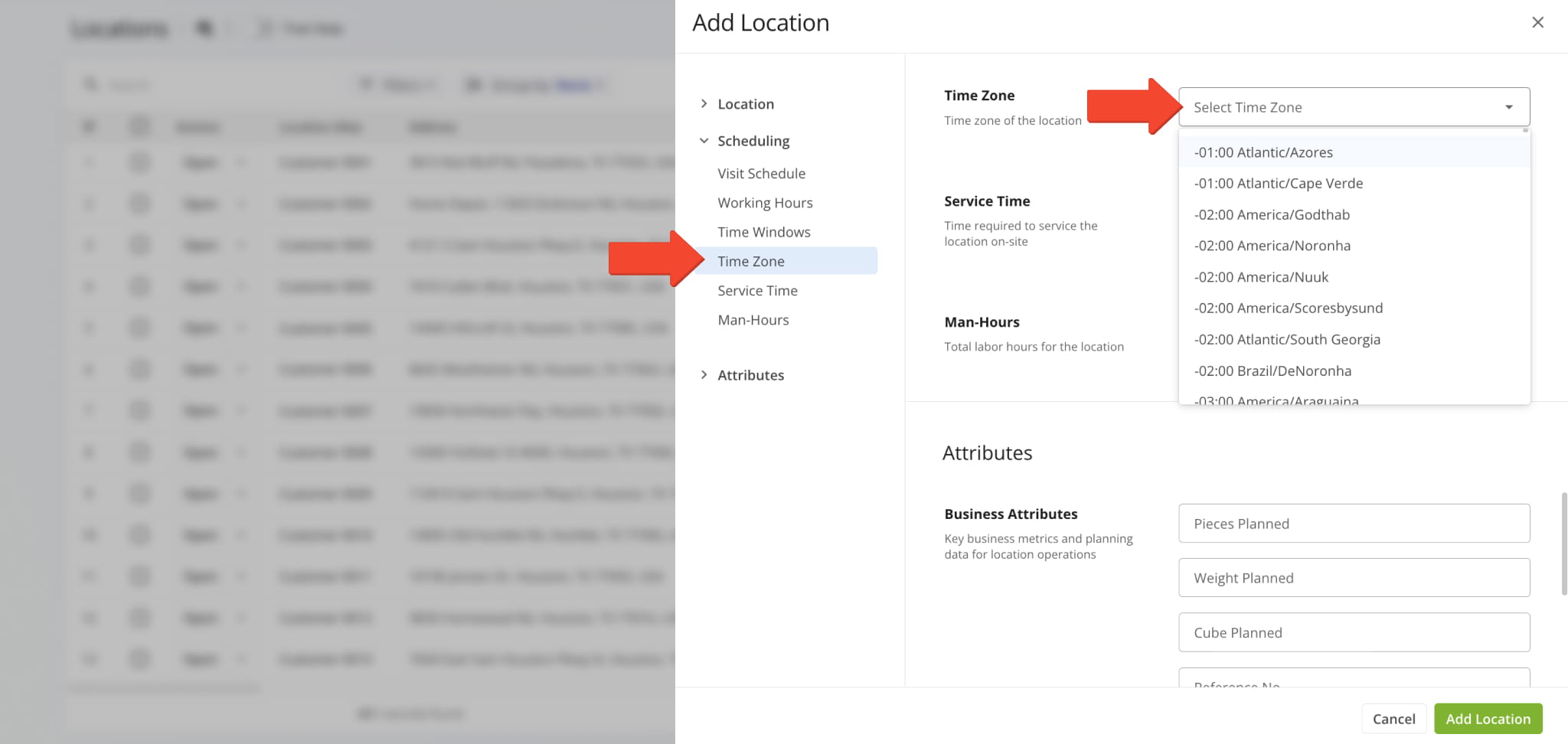Select Time Windows in sidebar

coord(763,232)
